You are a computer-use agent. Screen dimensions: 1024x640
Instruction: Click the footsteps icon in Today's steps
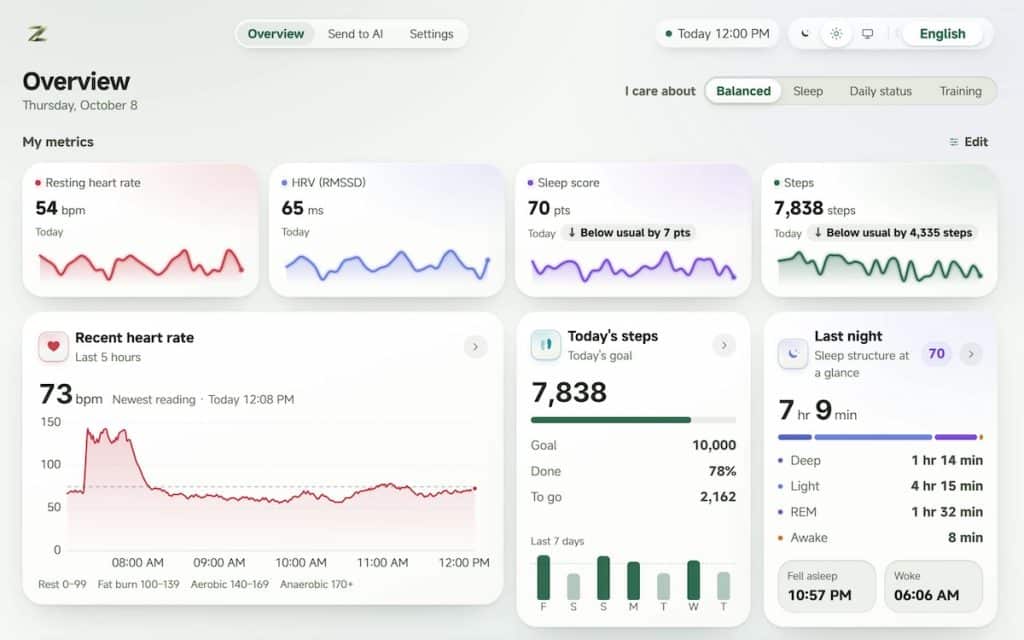(x=546, y=345)
